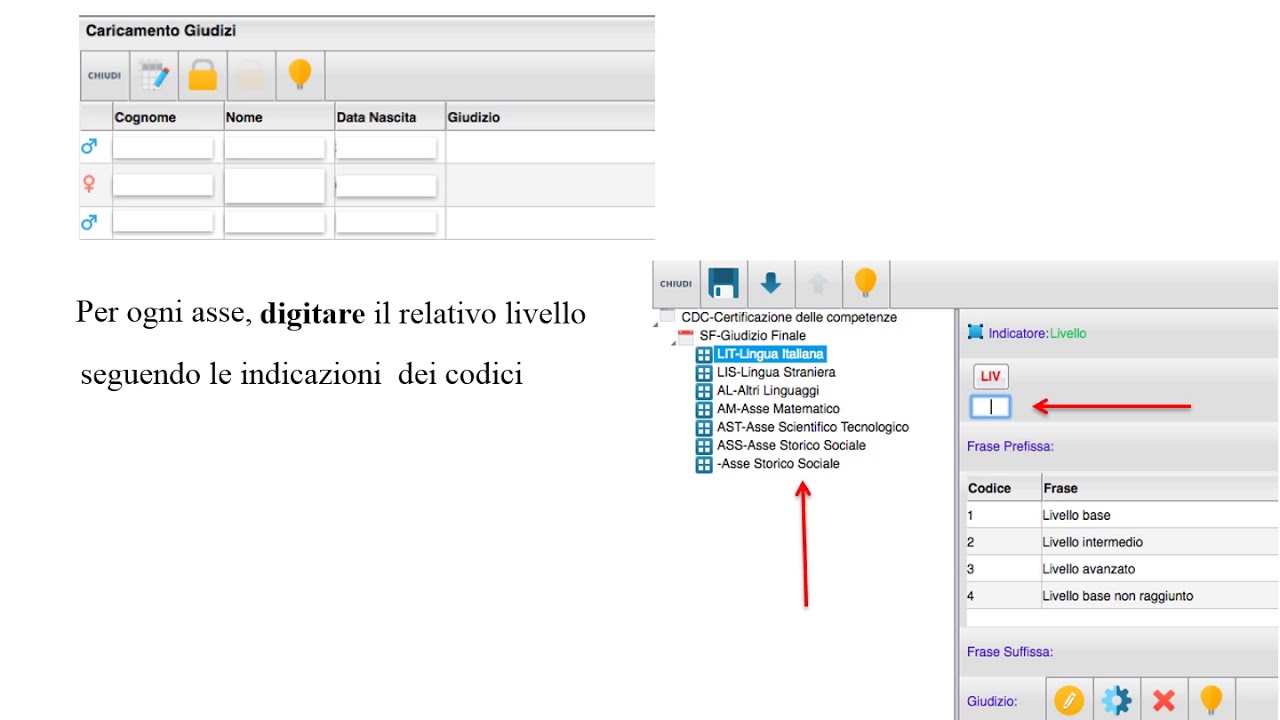The height and width of the screenshot is (720, 1280).
Task: Click grid icon beside AL-Altri Linguaggi
Action: click(x=704, y=391)
